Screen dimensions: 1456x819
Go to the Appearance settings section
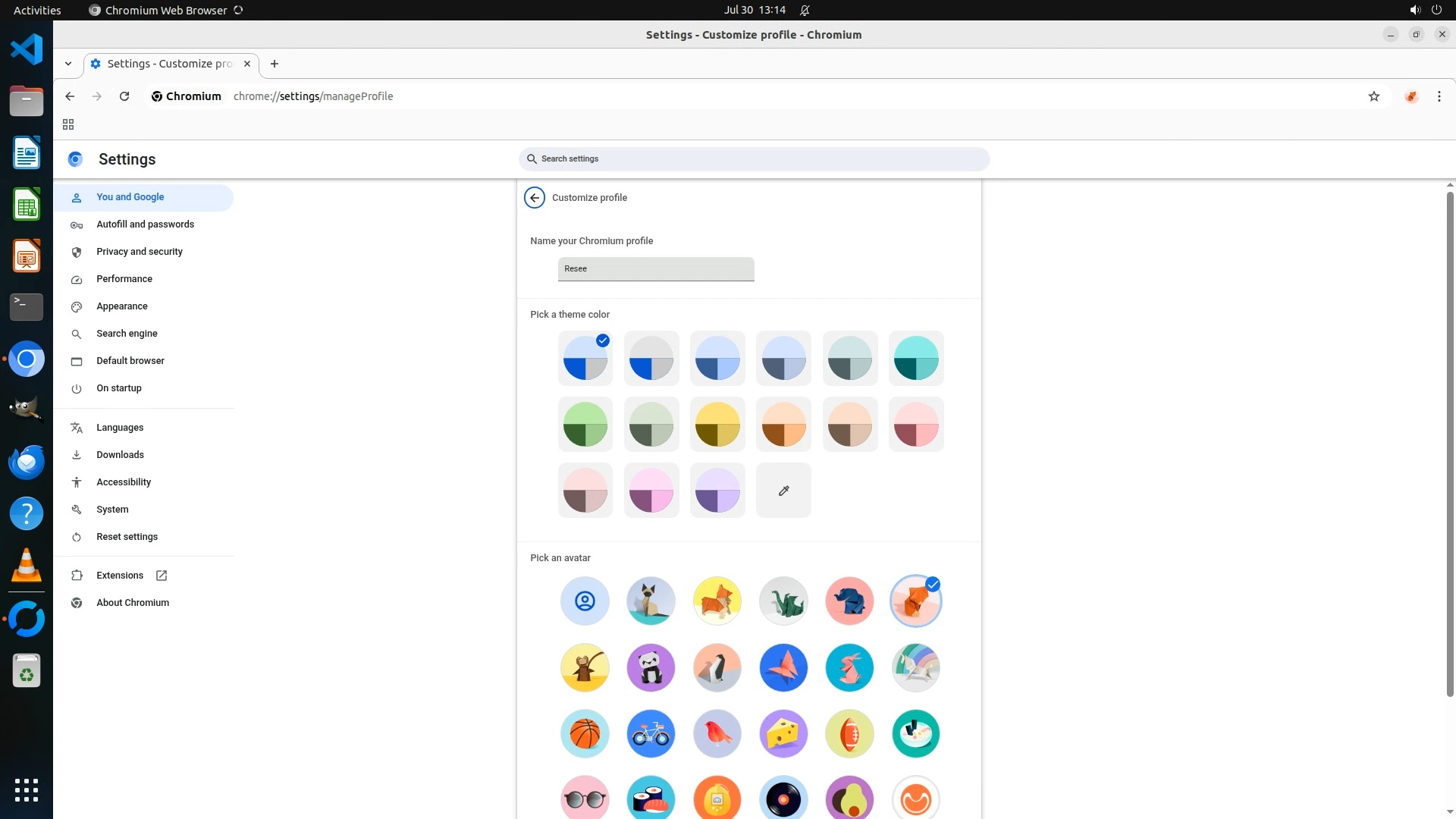pyautogui.click(x=122, y=306)
